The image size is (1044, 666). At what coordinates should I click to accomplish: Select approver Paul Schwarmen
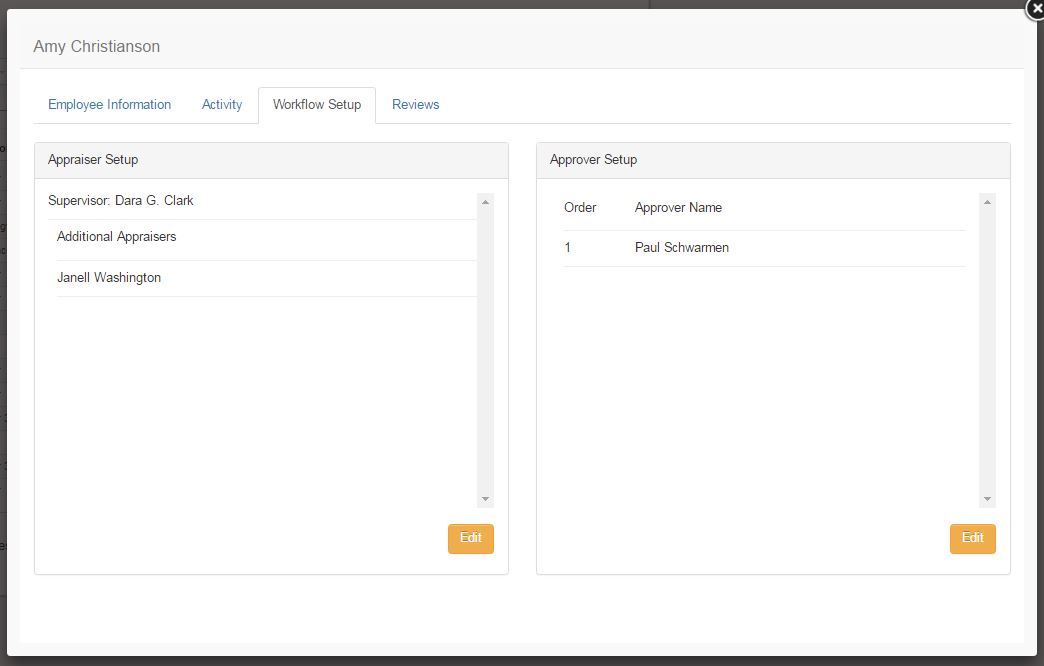click(682, 248)
